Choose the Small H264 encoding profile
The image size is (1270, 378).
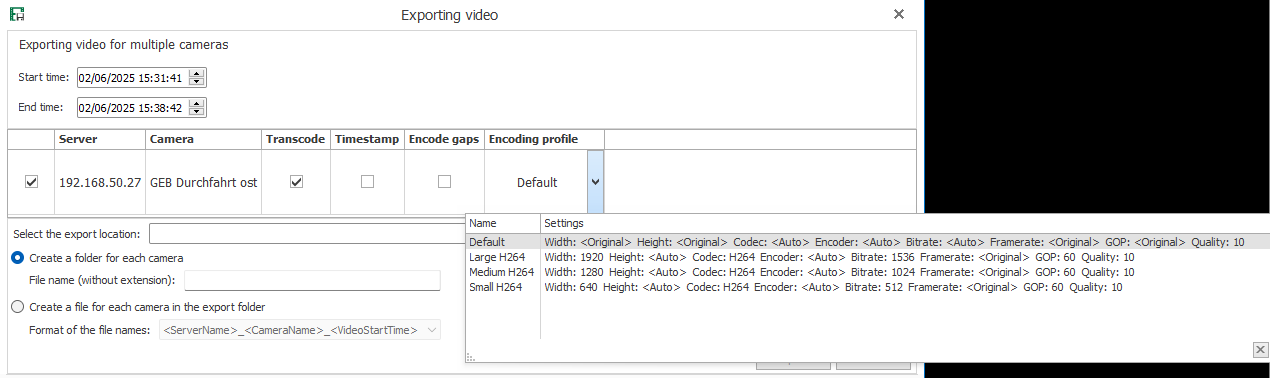coord(868,287)
